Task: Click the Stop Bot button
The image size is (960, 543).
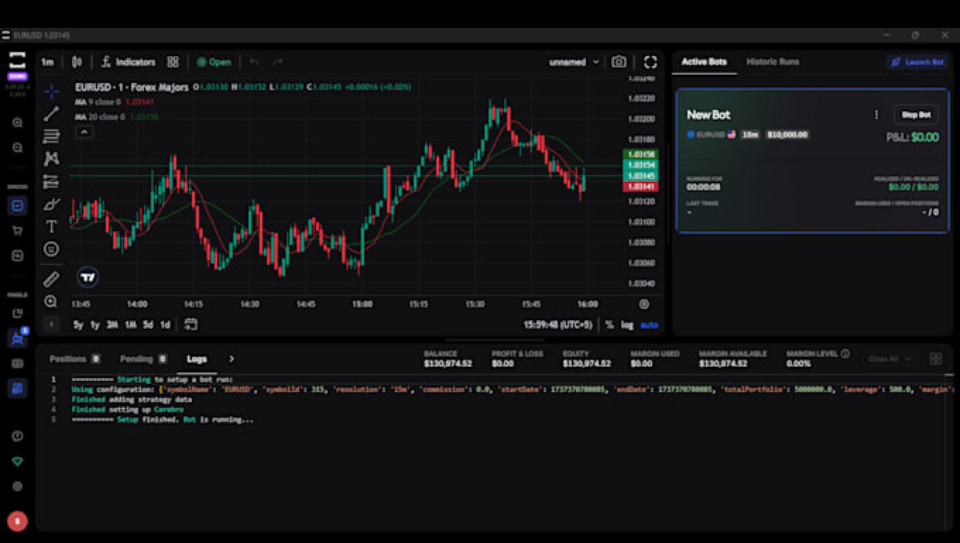Action: click(915, 115)
